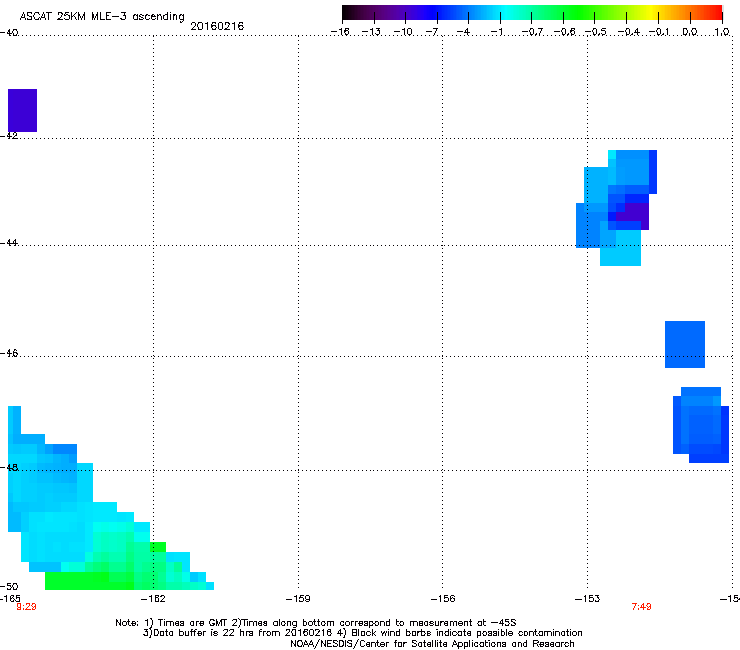
Task: Click the bright green data area near -50 latitude
Action: [90, 581]
